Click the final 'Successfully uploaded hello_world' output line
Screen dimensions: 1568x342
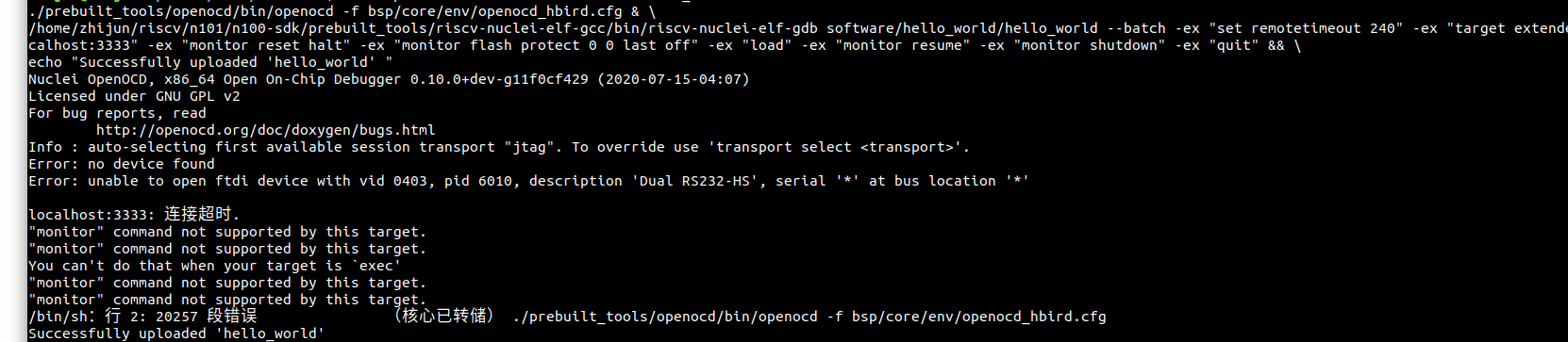pos(176,334)
